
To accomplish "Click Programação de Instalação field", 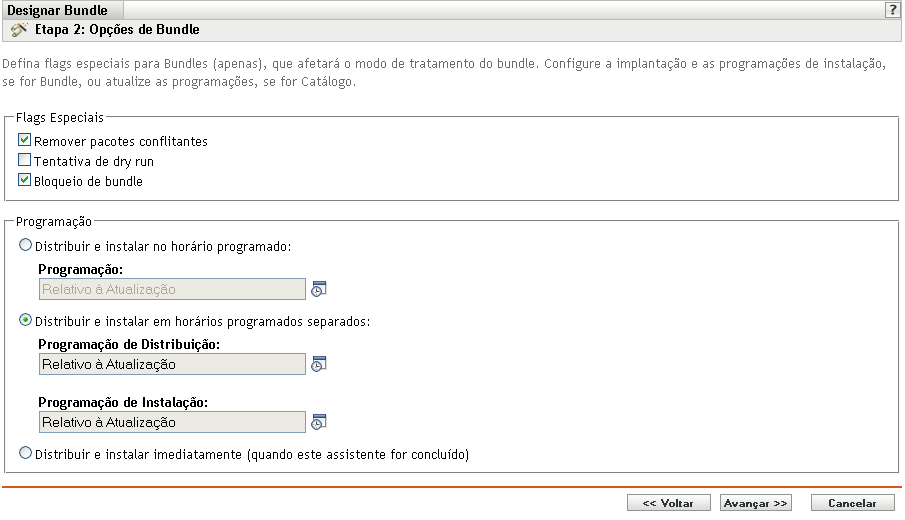I will [172, 423].
